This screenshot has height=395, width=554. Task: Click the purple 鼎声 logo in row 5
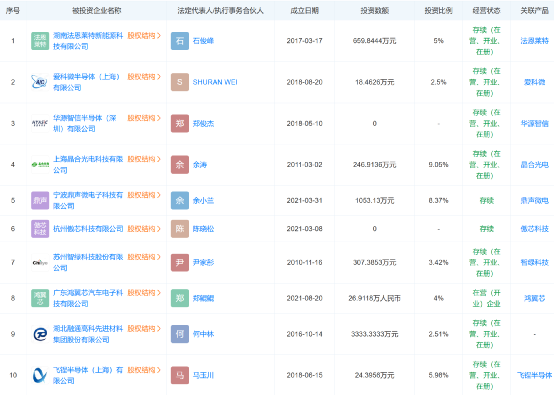click(x=40, y=200)
